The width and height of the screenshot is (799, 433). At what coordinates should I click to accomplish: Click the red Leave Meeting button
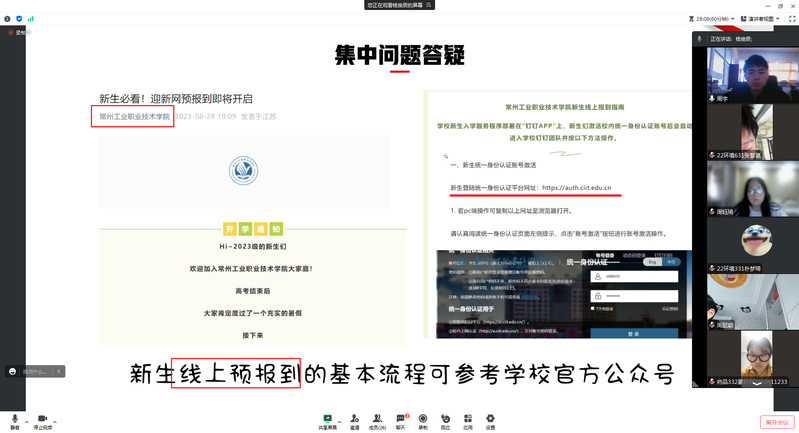[776, 422]
